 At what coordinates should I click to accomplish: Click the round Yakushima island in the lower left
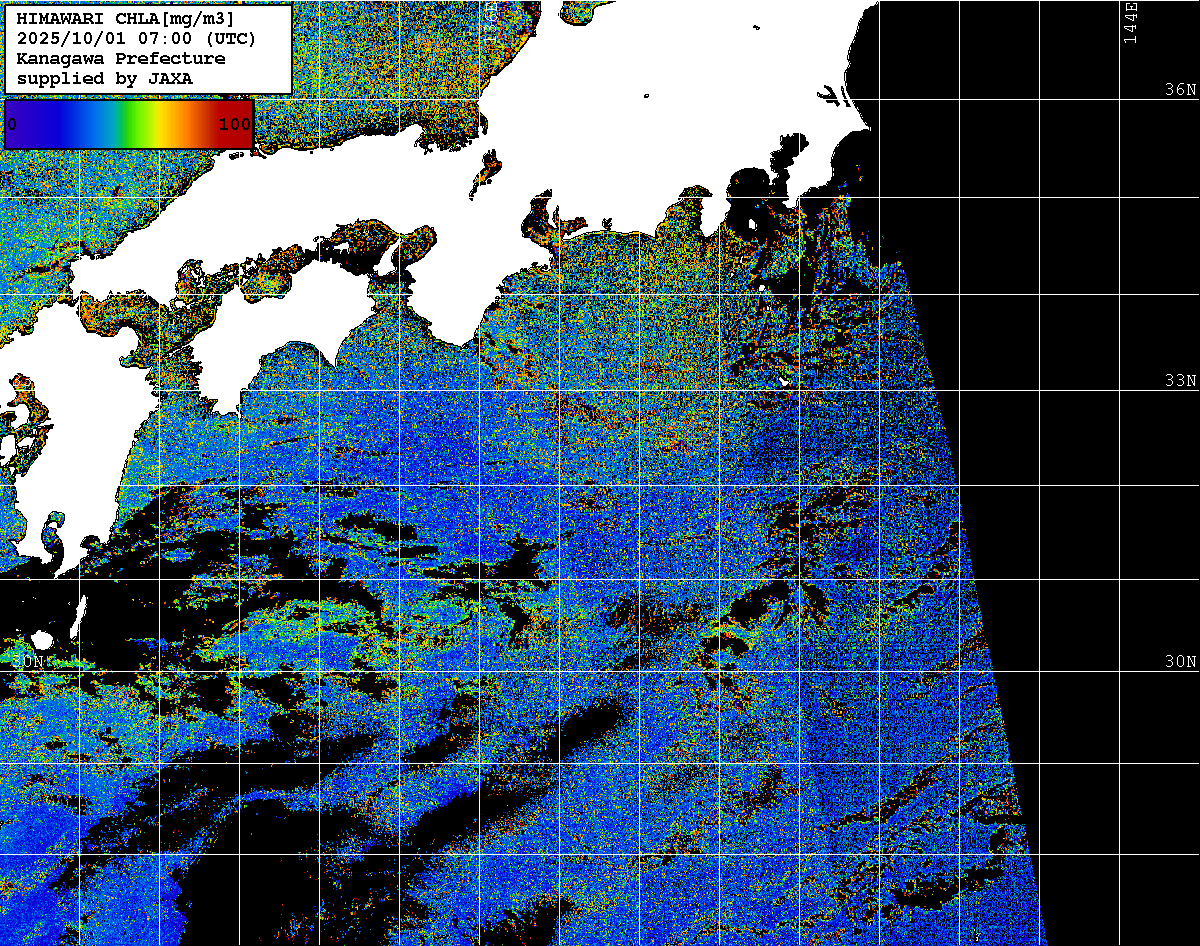click(x=41, y=639)
